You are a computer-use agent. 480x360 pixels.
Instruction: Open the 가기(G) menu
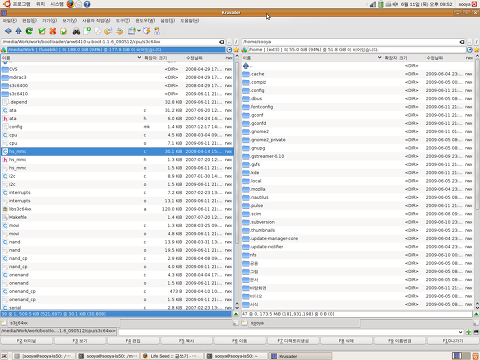(x=49, y=21)
